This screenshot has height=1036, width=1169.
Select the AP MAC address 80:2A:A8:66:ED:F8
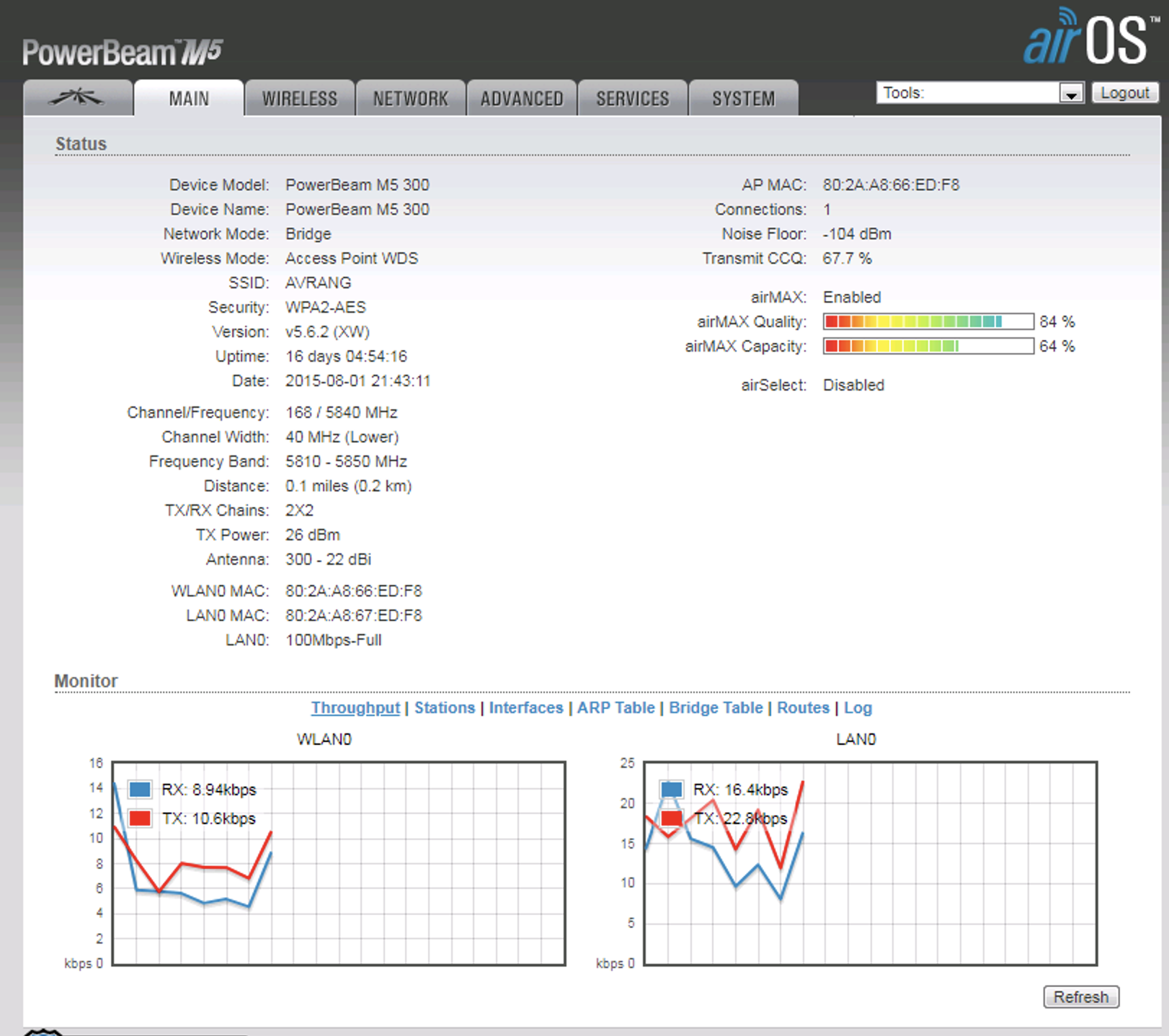[891, 184]
